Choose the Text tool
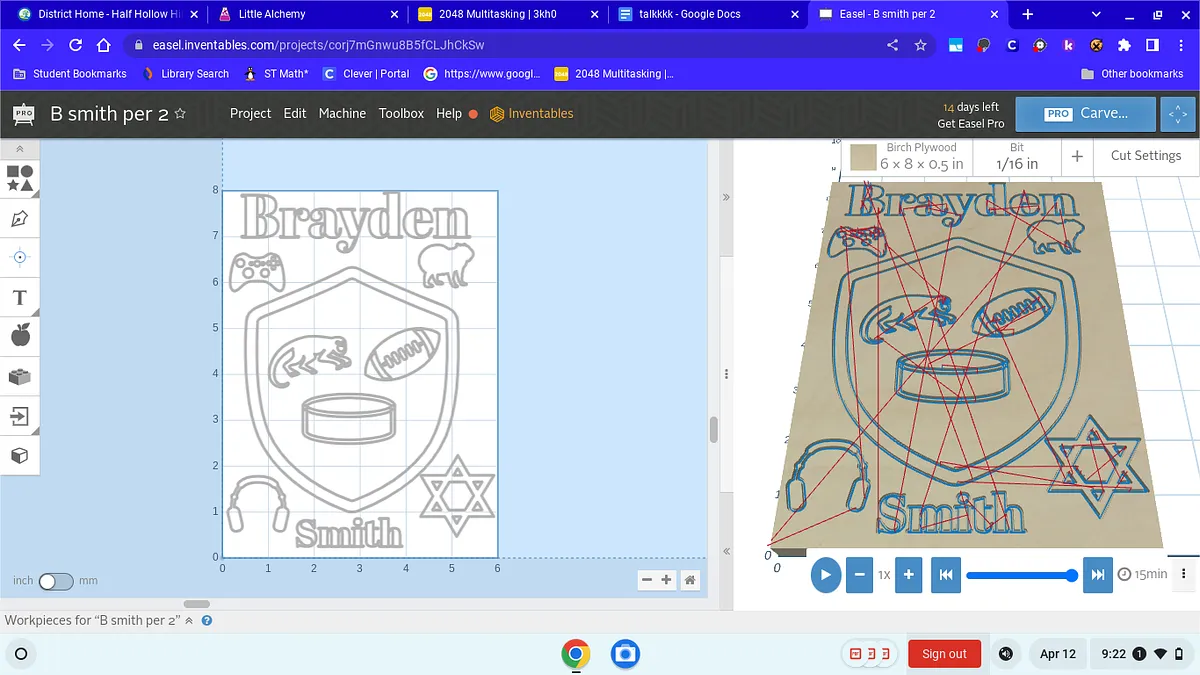The height and width of the screenshot is (675, 1200). [20, 298]
